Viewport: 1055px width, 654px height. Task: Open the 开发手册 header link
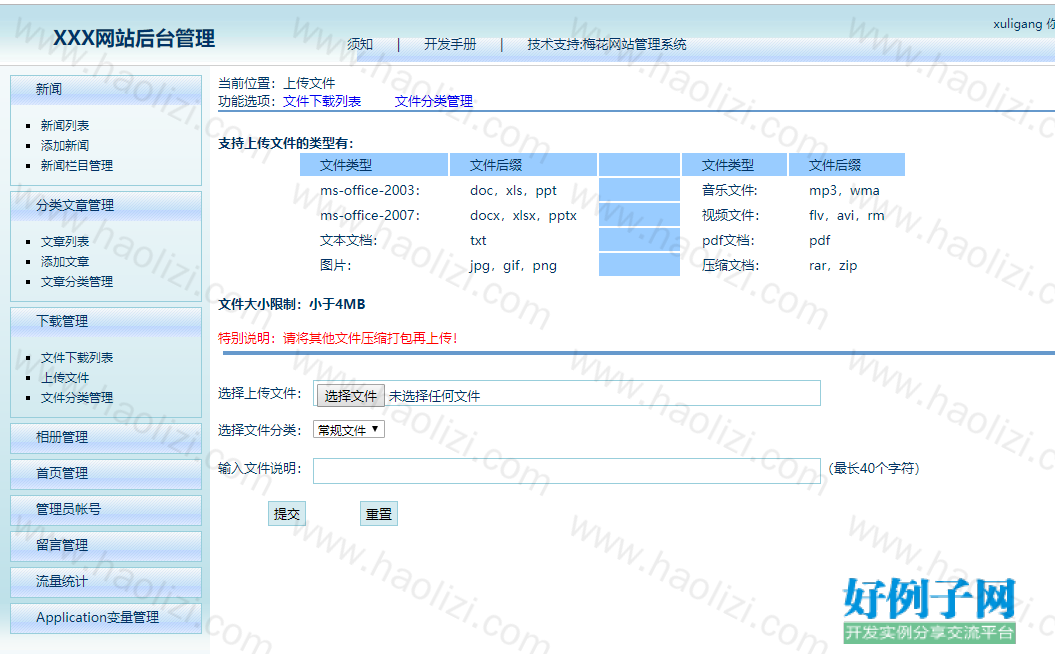[x=450, y=44]
